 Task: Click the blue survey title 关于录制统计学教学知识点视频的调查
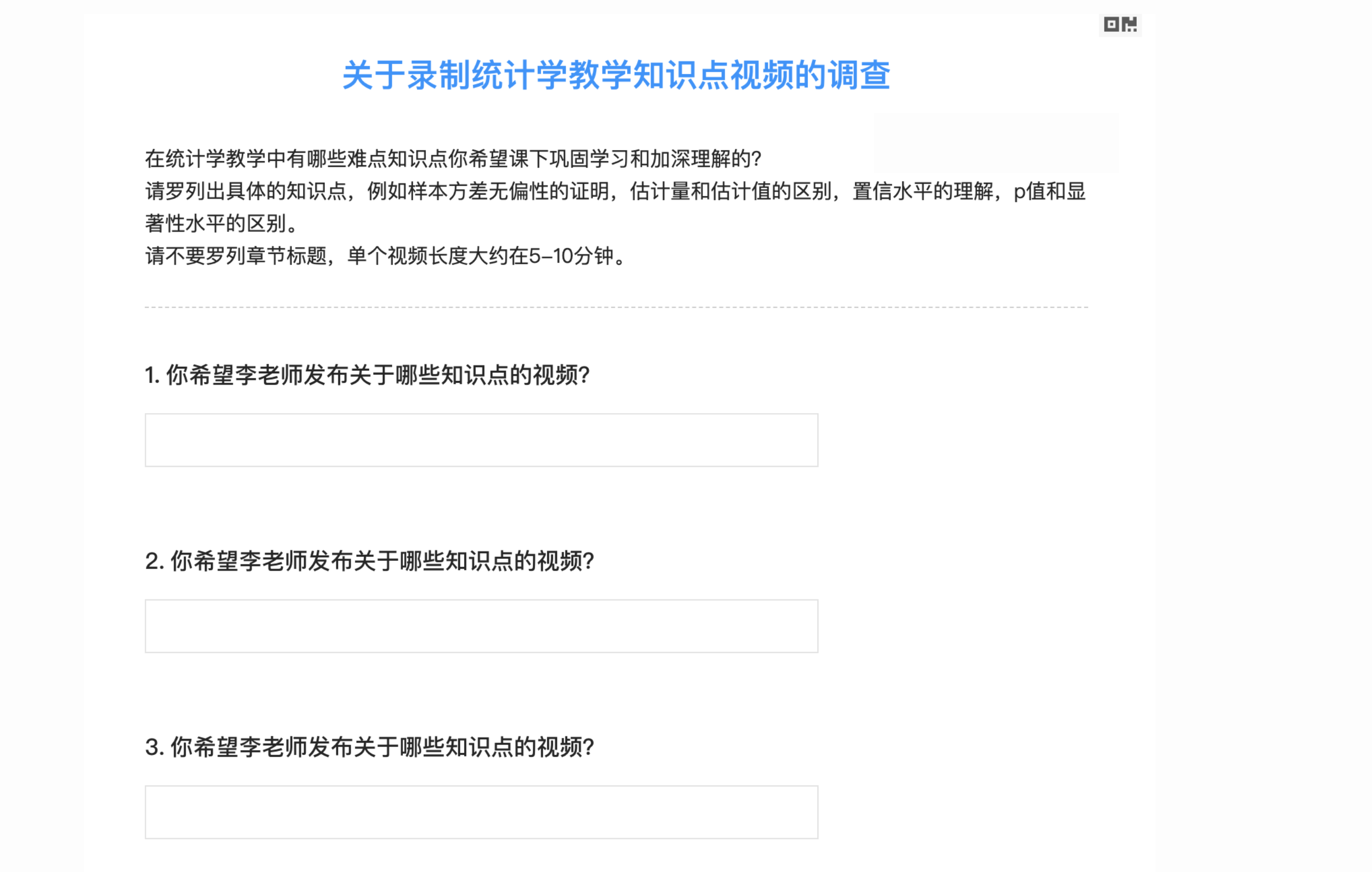[x=616, y=75]
